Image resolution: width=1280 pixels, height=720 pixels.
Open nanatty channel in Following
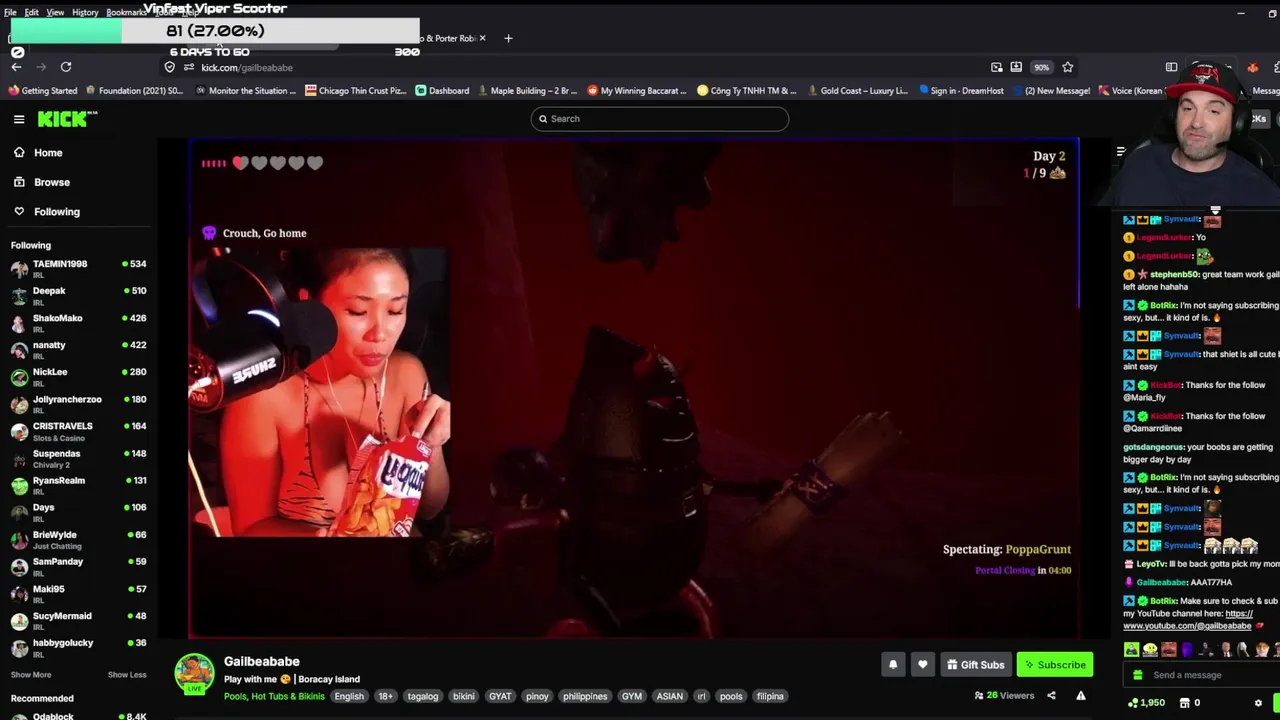(x=78, y=349)
